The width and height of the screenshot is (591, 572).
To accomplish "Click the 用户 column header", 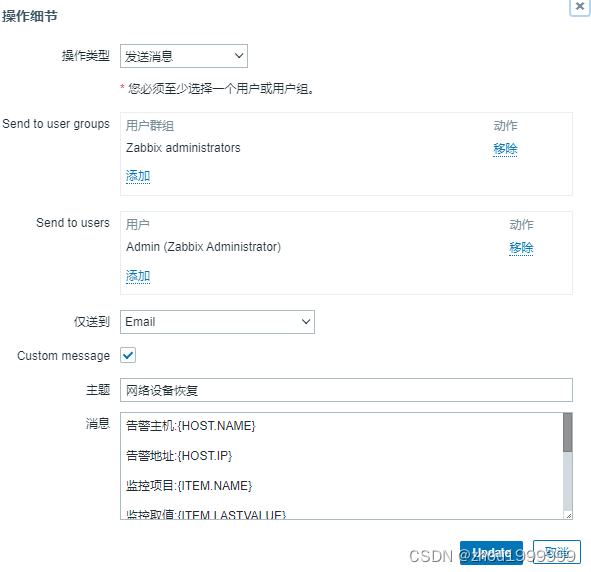I will point(138,225).
